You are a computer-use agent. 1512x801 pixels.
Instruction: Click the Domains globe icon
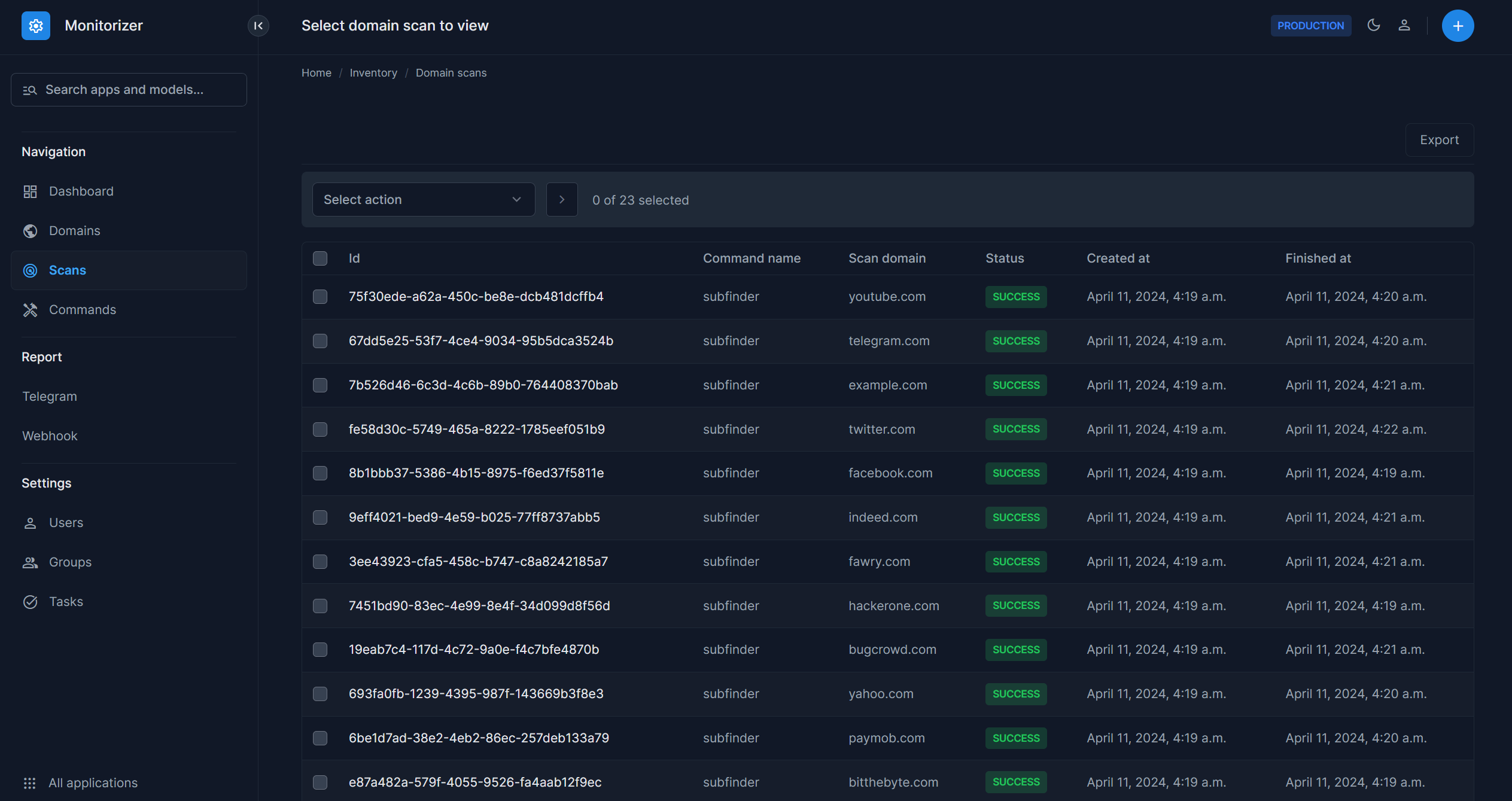click(30, 231)
